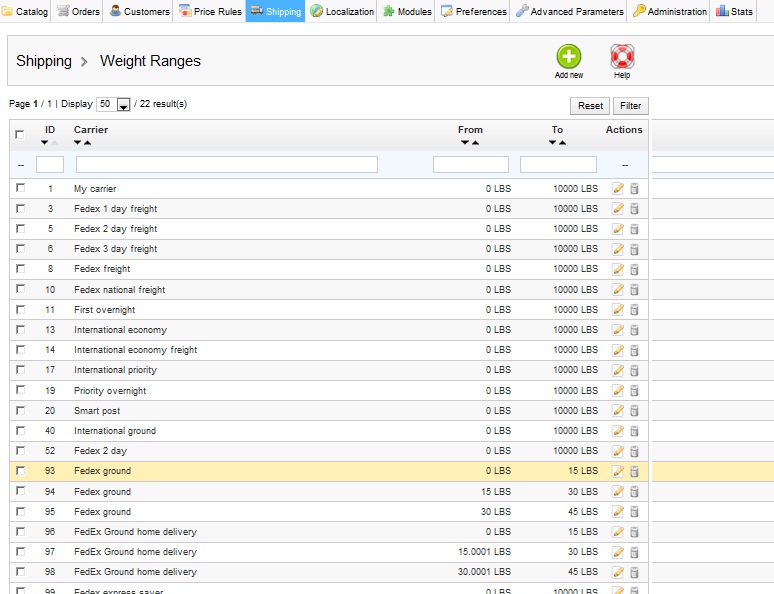
Task: Select checkbox for International priority row
Action: [20, 369]
